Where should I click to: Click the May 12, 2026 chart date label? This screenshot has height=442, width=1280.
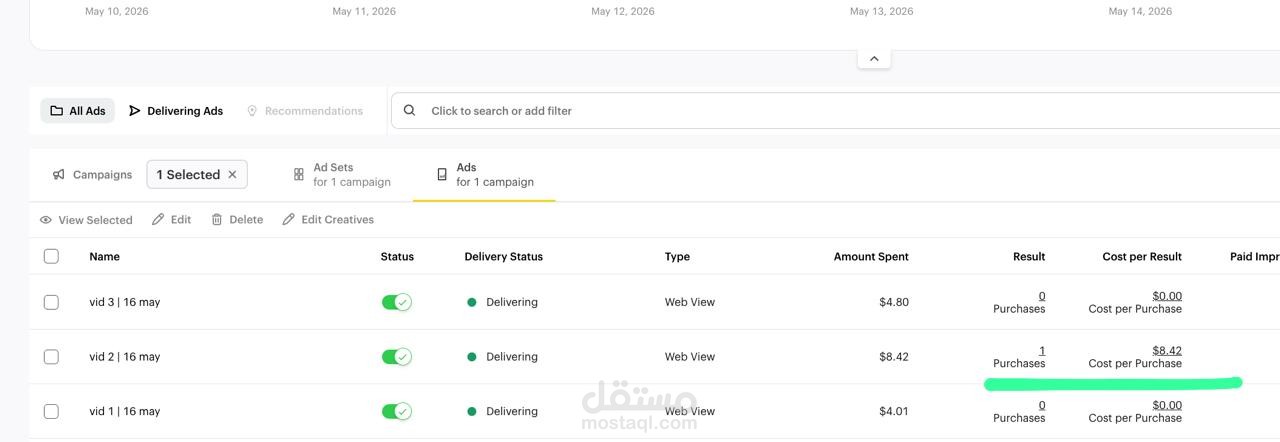coord(623,12)
